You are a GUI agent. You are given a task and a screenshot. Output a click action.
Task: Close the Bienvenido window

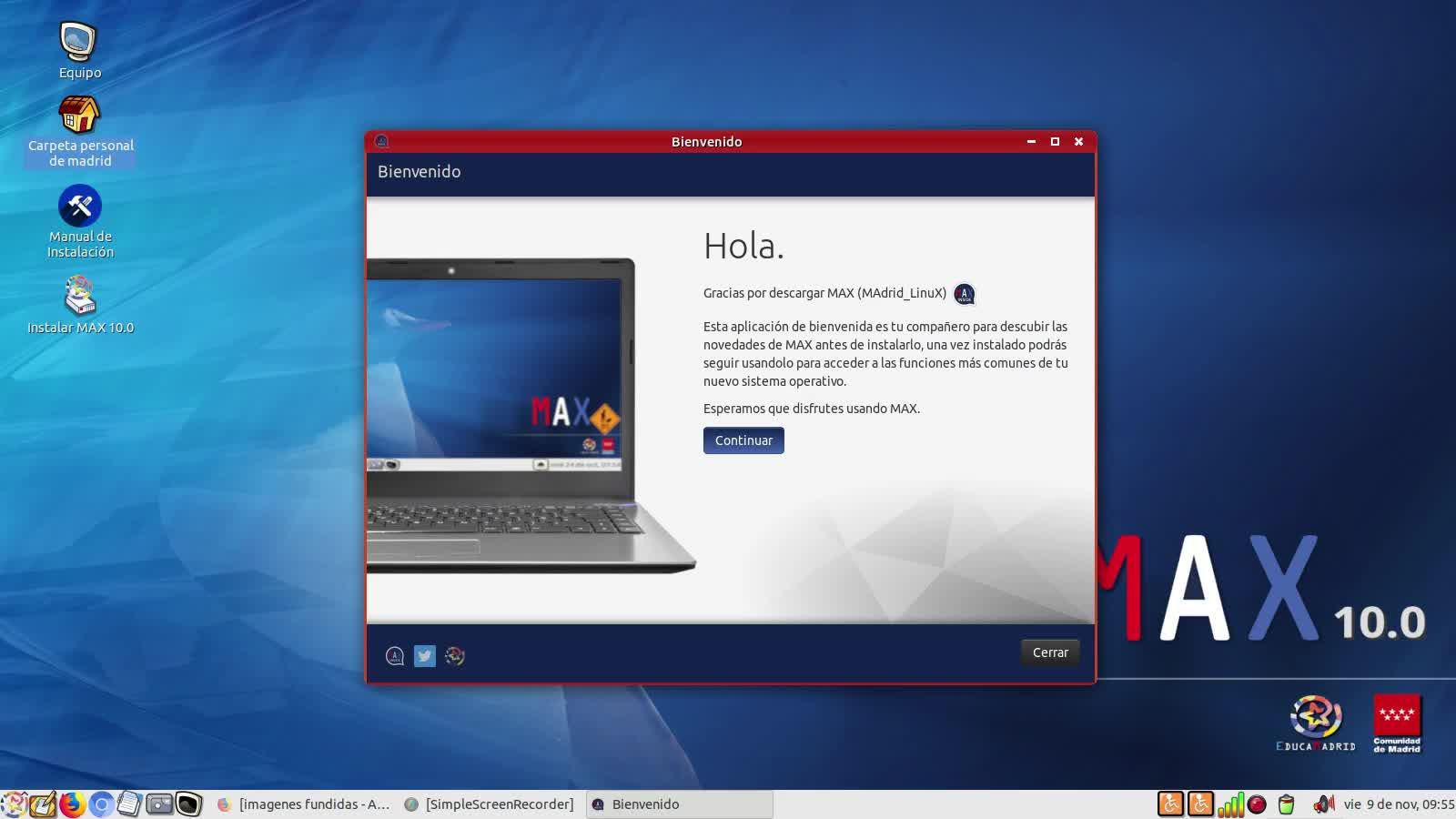coord(1078,141)
